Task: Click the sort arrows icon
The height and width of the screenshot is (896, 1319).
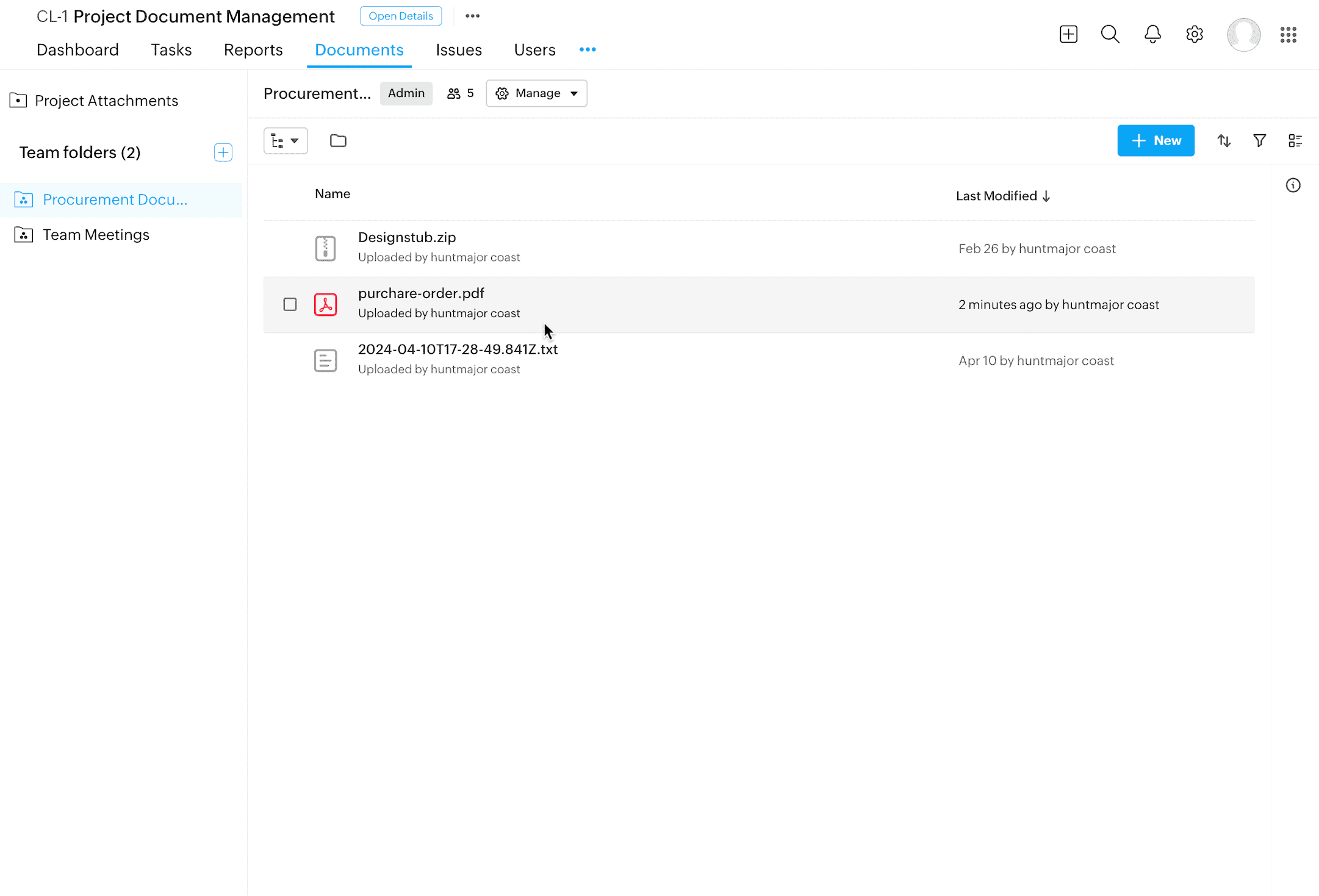Action: coord(1224,141)
